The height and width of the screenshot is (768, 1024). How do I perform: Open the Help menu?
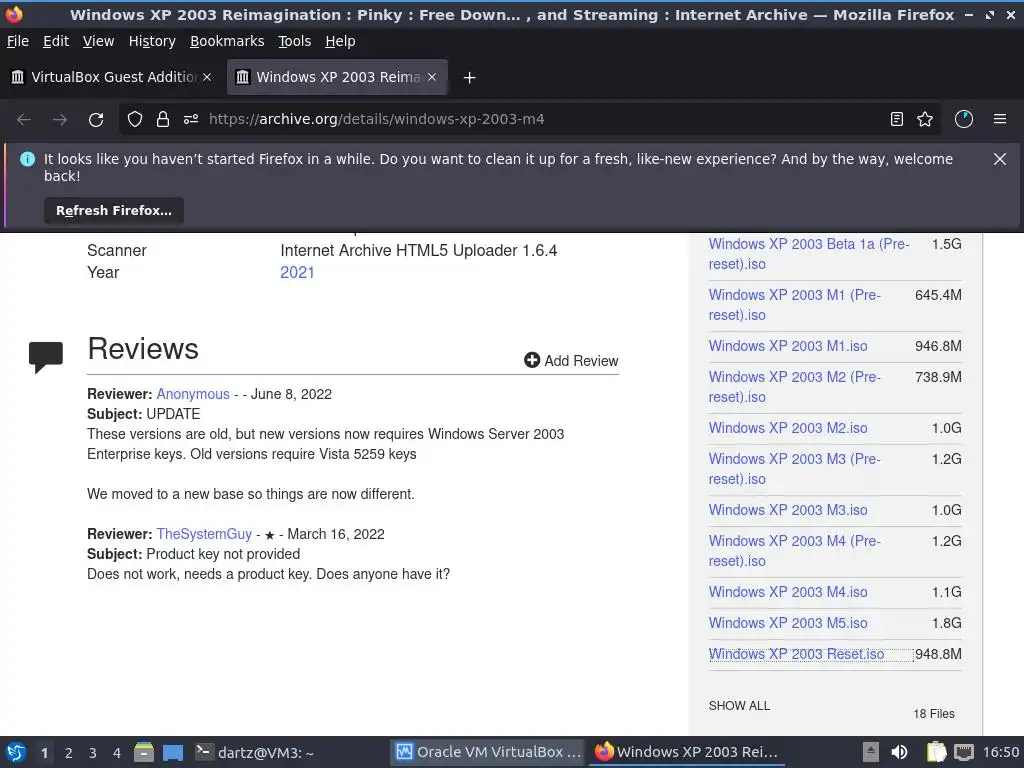(340, 41)
